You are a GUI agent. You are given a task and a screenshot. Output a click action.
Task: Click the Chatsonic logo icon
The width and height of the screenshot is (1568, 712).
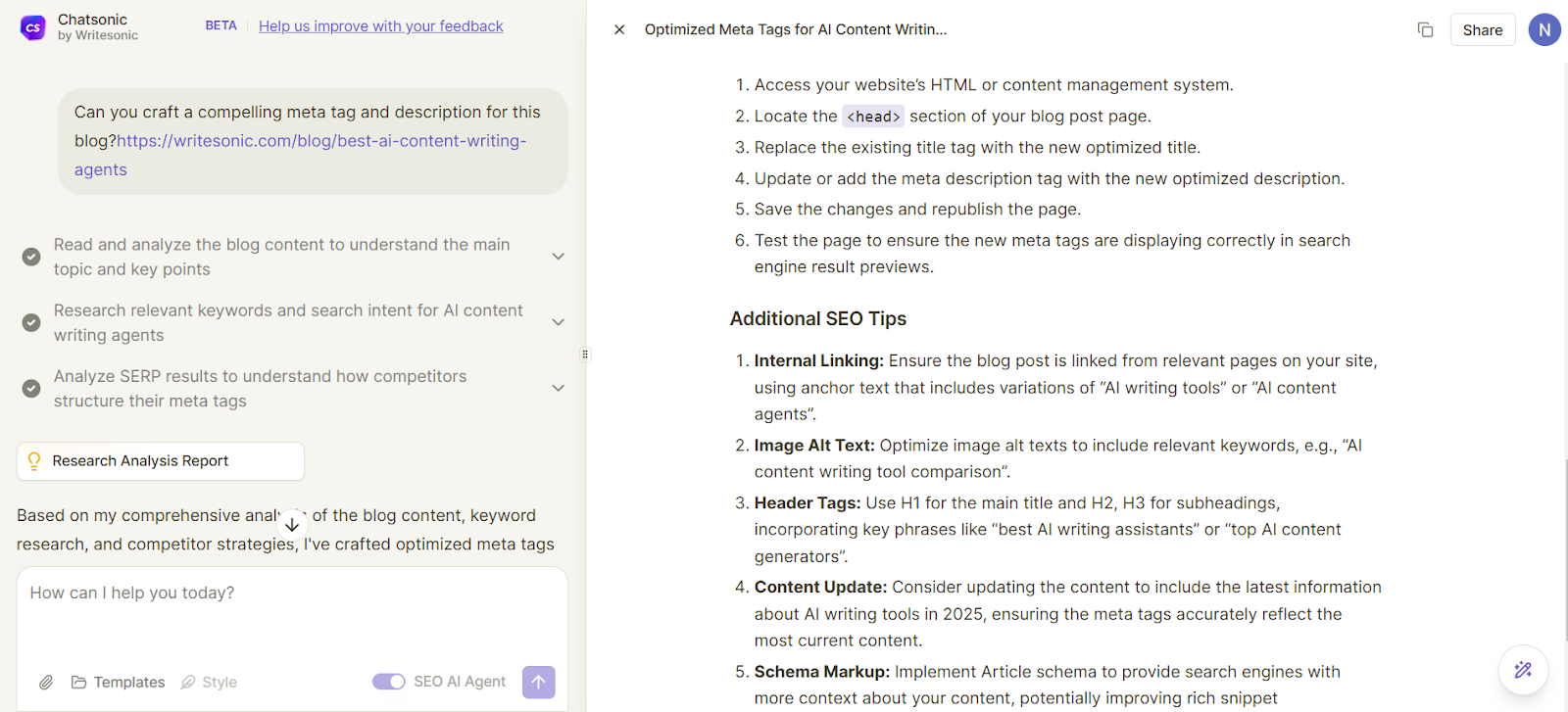pos(32,27)
